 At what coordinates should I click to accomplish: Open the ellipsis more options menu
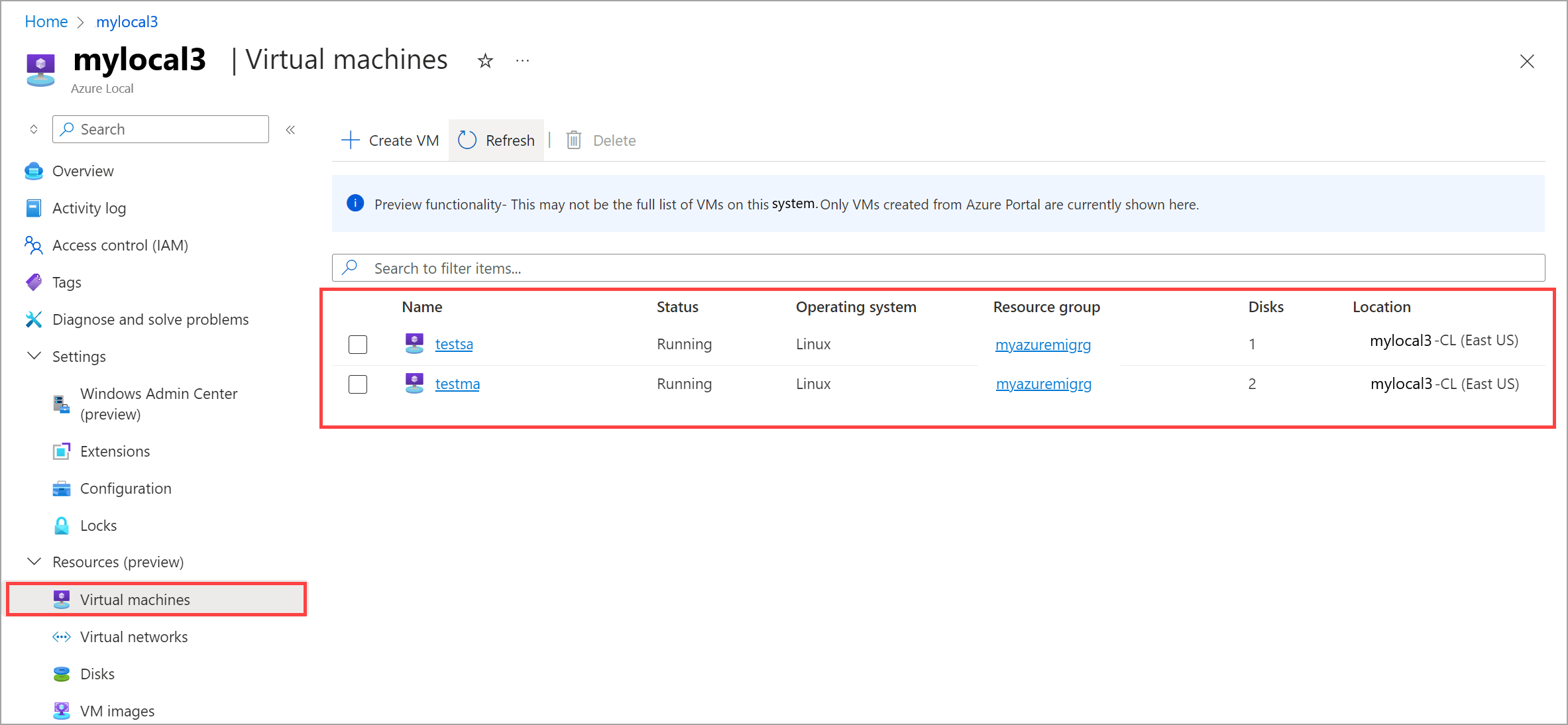(x=522, y=60)
